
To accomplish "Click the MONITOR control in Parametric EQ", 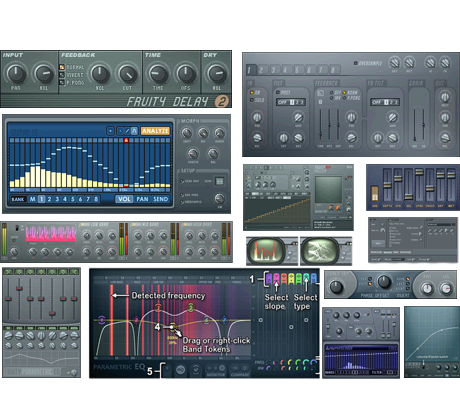I will point(215,370).
